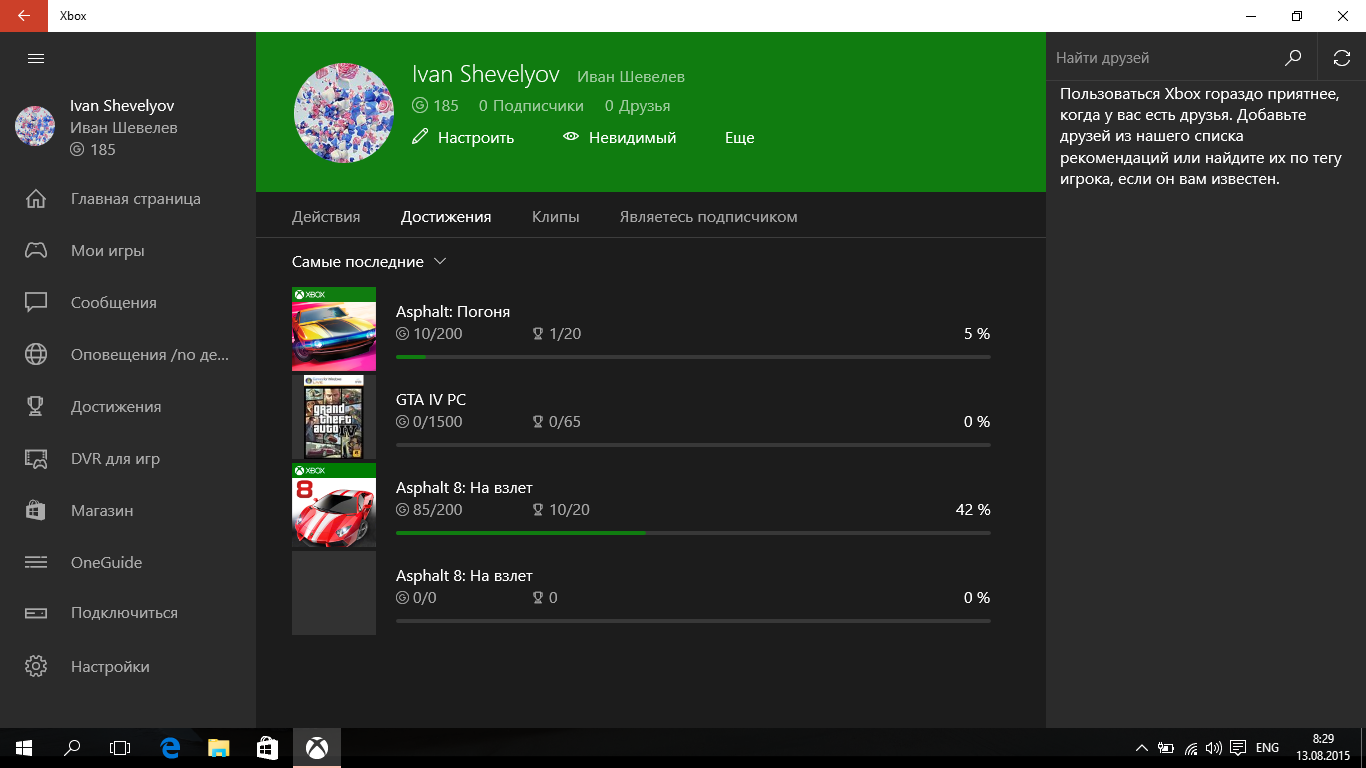Open the Windows Start menu

coord(23,748)
